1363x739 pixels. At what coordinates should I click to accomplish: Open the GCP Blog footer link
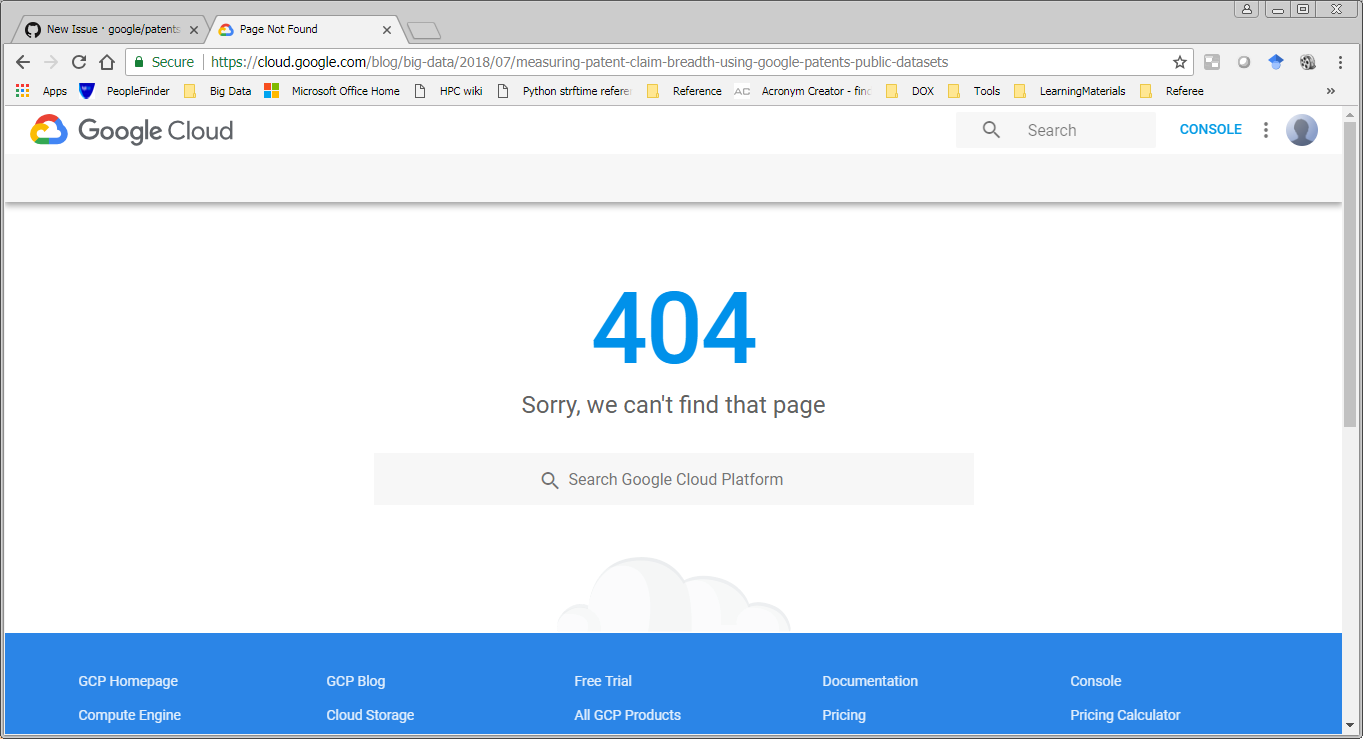tap(355, 681)
